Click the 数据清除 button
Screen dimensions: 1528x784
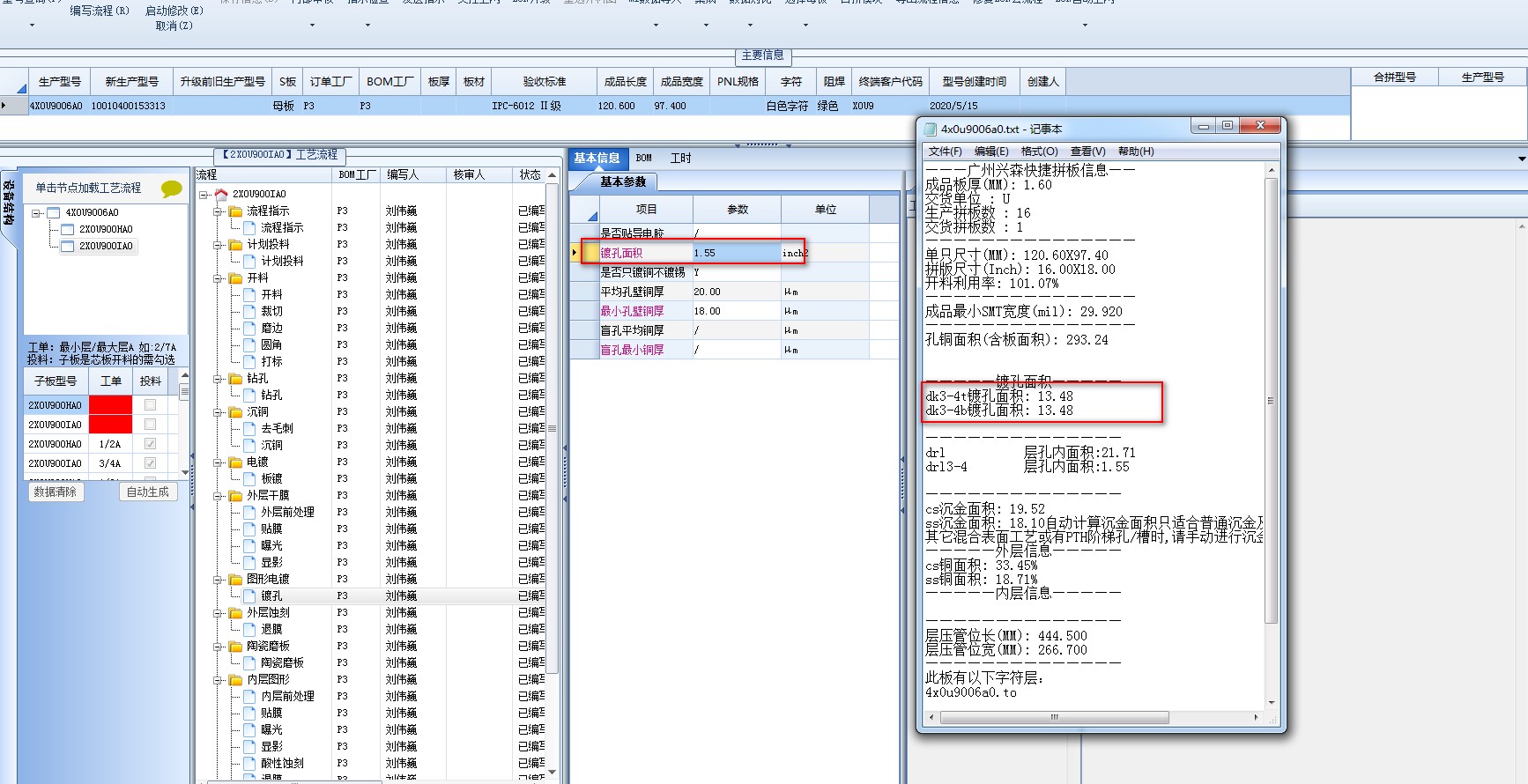(56, 492)
